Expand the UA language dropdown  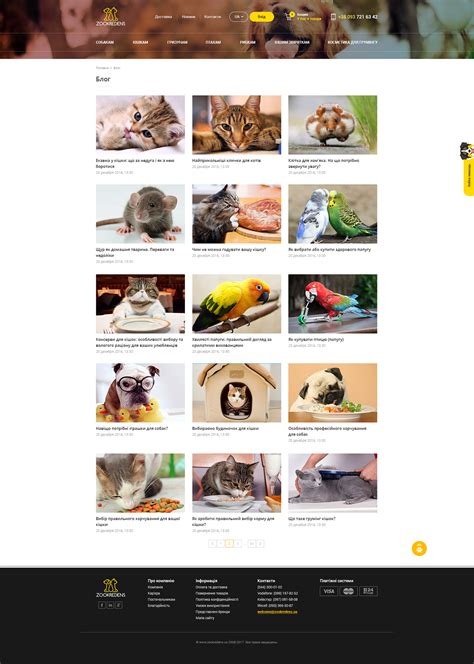[x=238, y=17]
